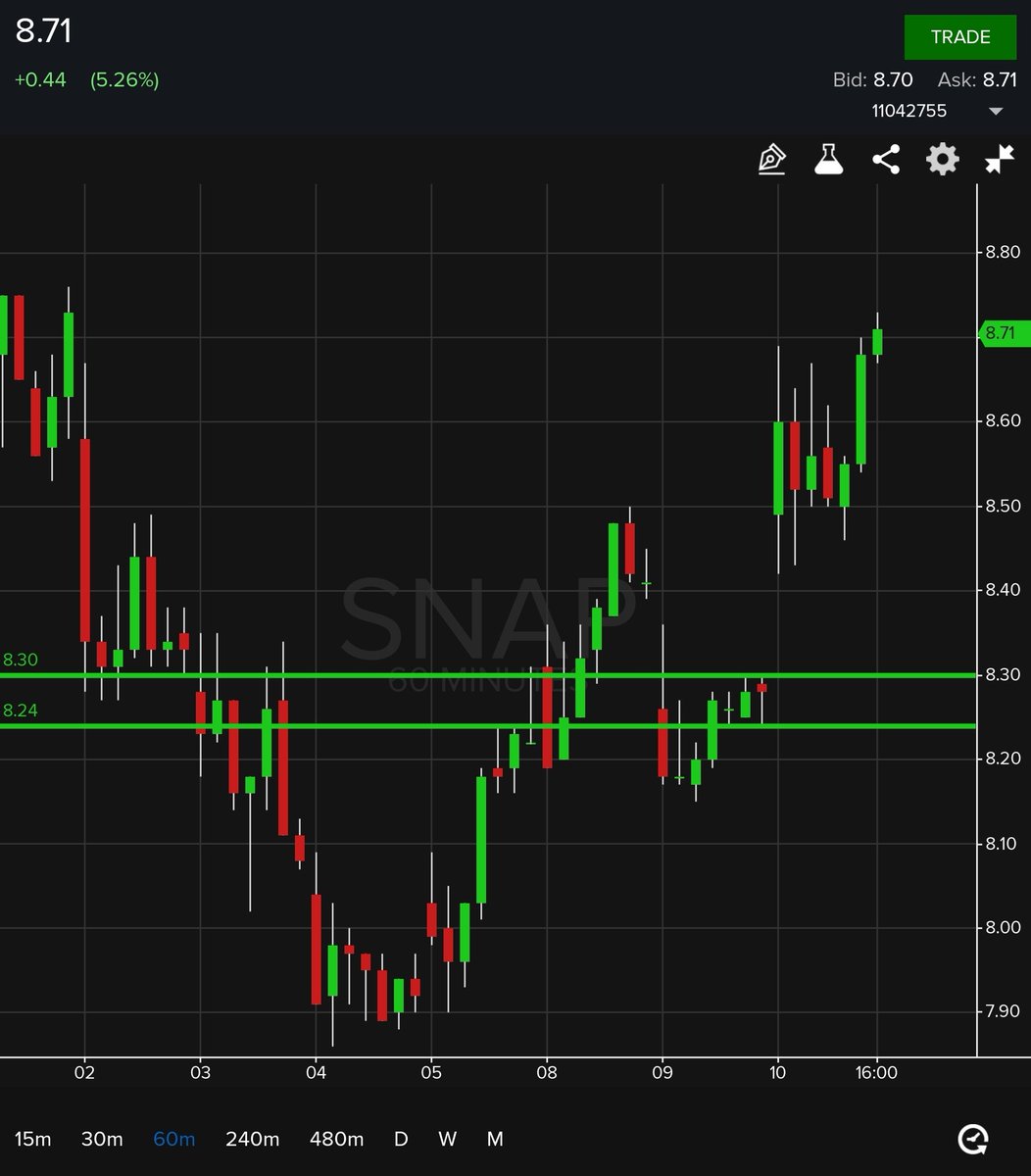Viewport: 1031px width, 1176px height.
Task: Select the 60m timeframe
Action: [173, 1139]
